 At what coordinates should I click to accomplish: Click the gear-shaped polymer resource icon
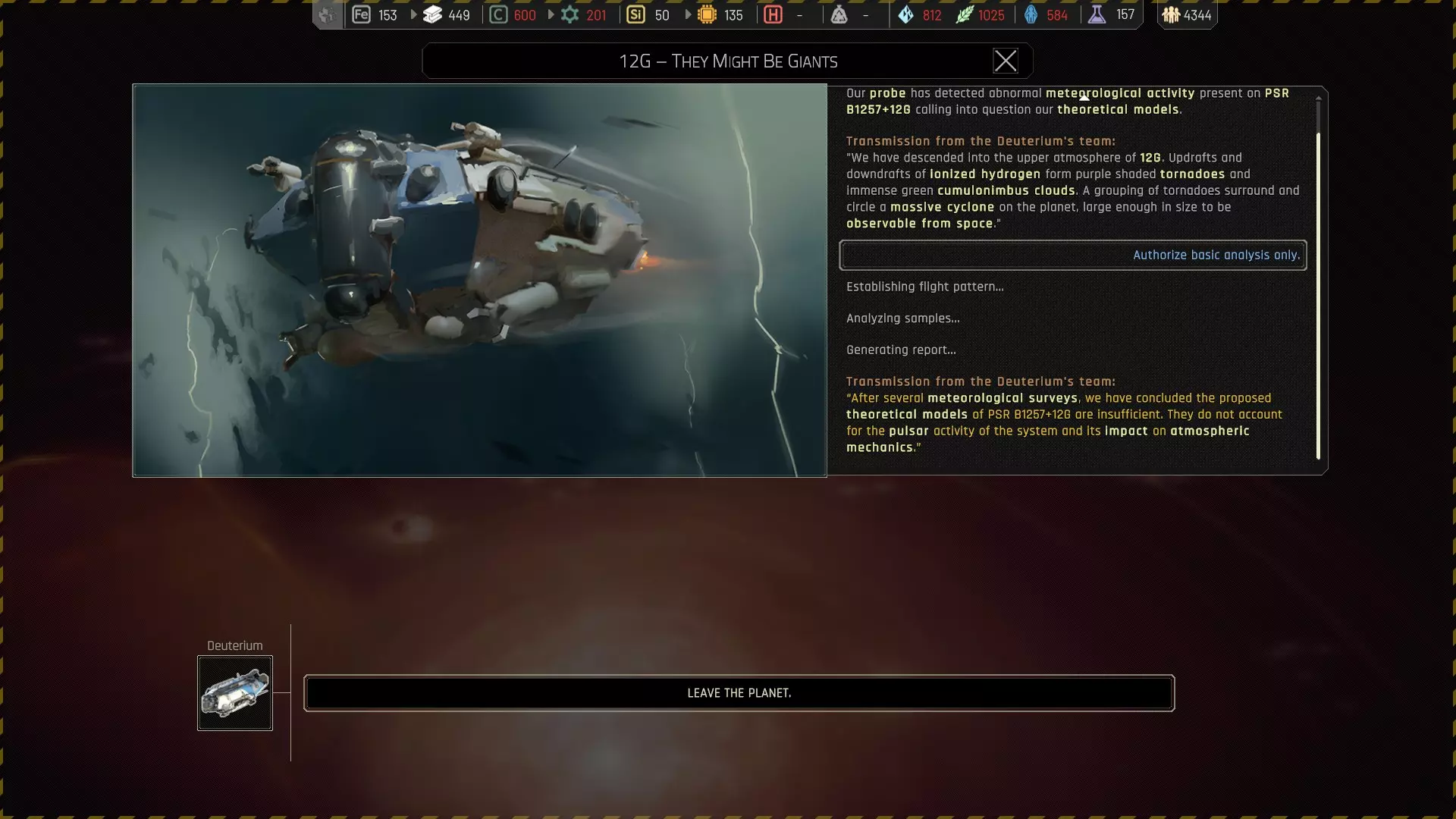(570, 14)
